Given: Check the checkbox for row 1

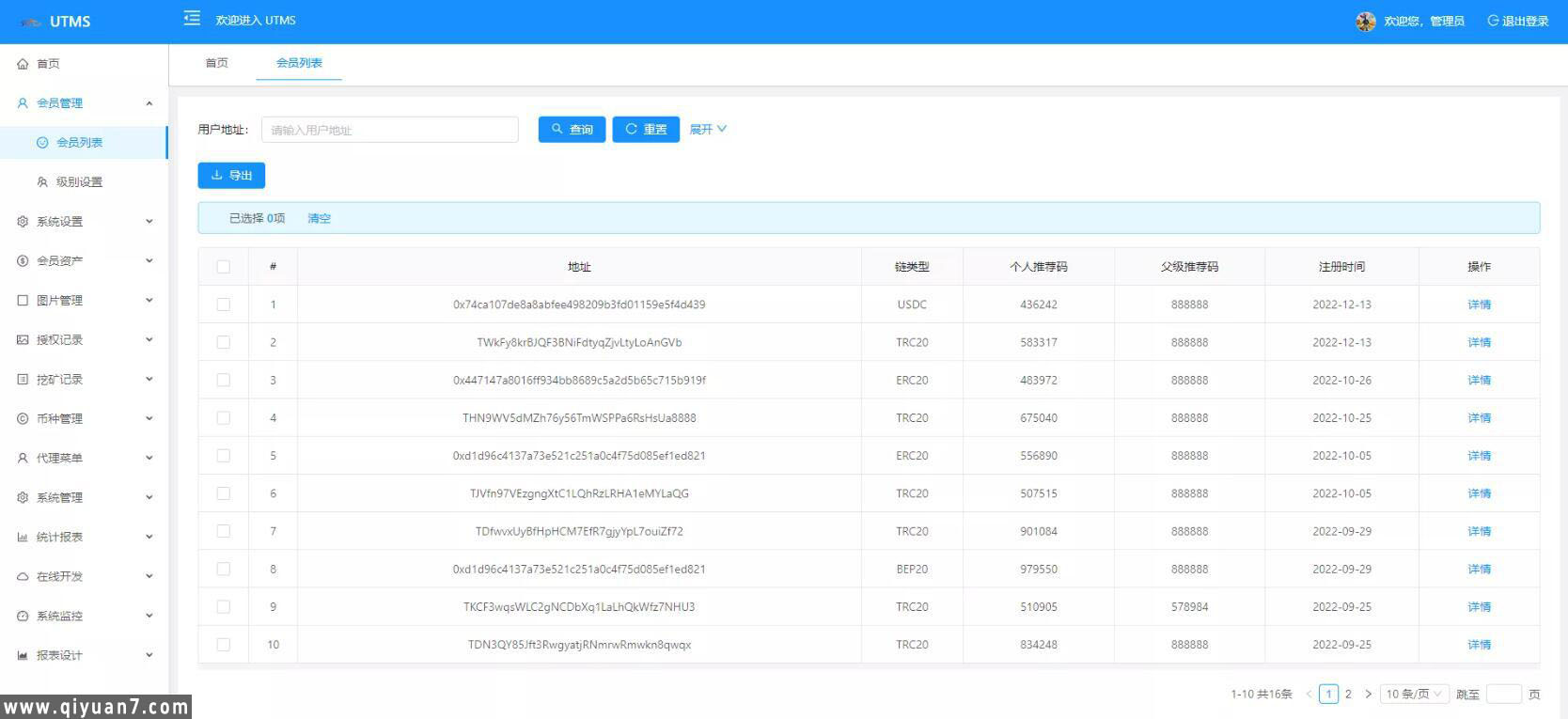Looking at the screenshot, I should click(223, 305).
